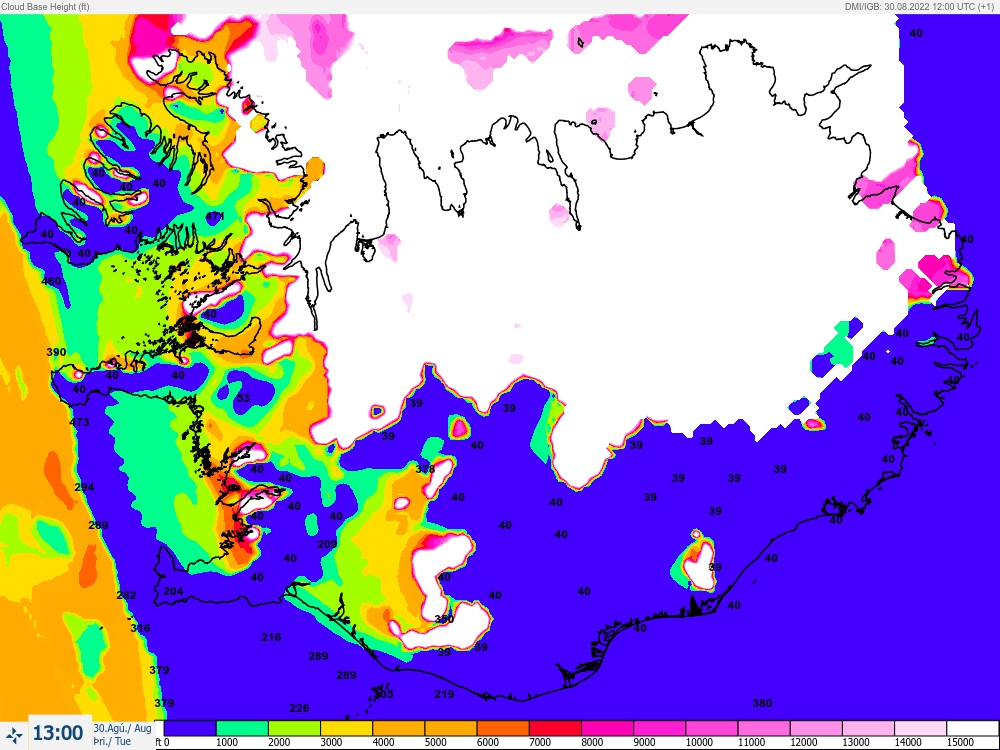Click the map value 380

762,703
